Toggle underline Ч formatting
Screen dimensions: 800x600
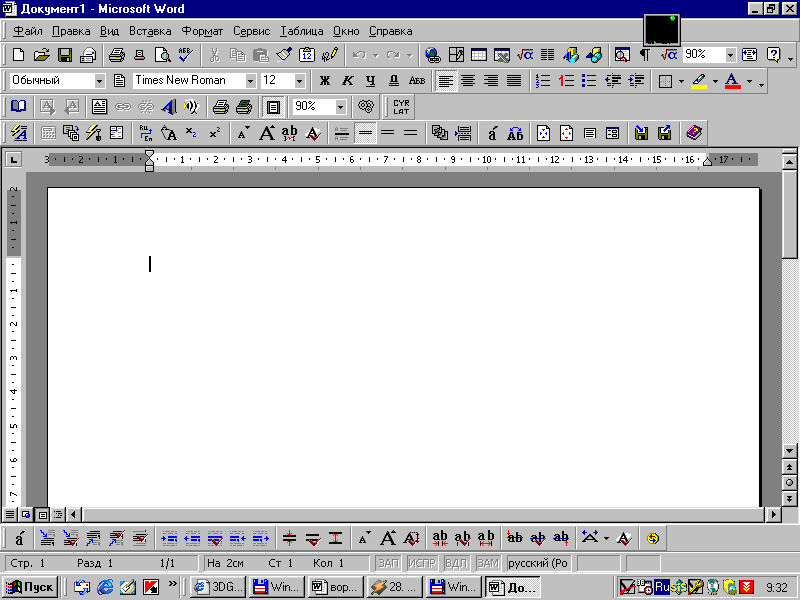click(x=371, y=81)
